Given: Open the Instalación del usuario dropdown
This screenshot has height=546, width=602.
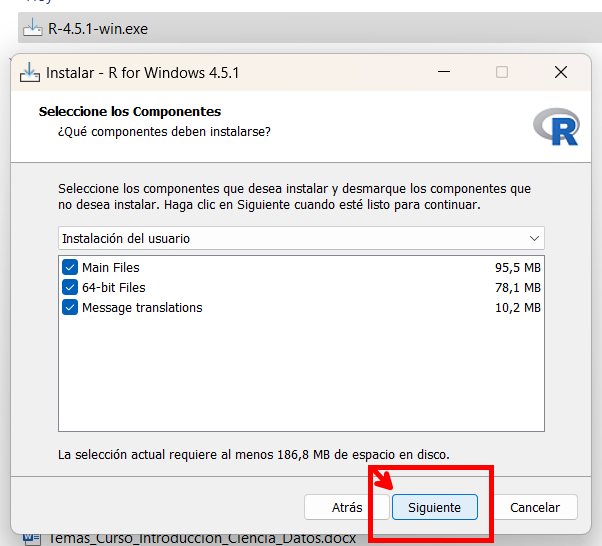Looking at the screenshot, I should [x=301, y=238].
